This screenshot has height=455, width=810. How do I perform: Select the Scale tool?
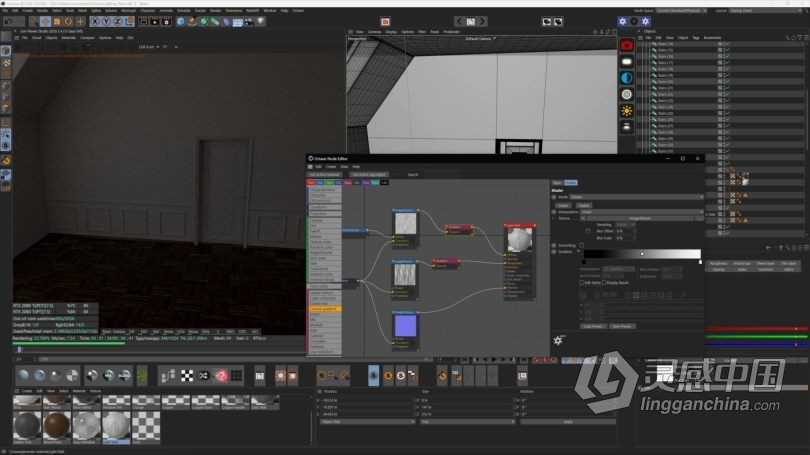[57, 22]
